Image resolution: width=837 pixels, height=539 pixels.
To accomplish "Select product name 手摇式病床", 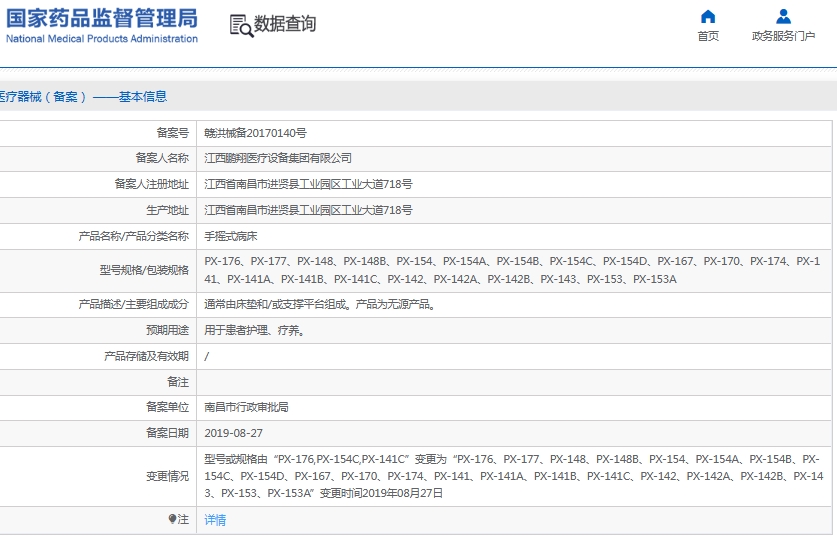I will pyautogui.click(x=231, y=236).
